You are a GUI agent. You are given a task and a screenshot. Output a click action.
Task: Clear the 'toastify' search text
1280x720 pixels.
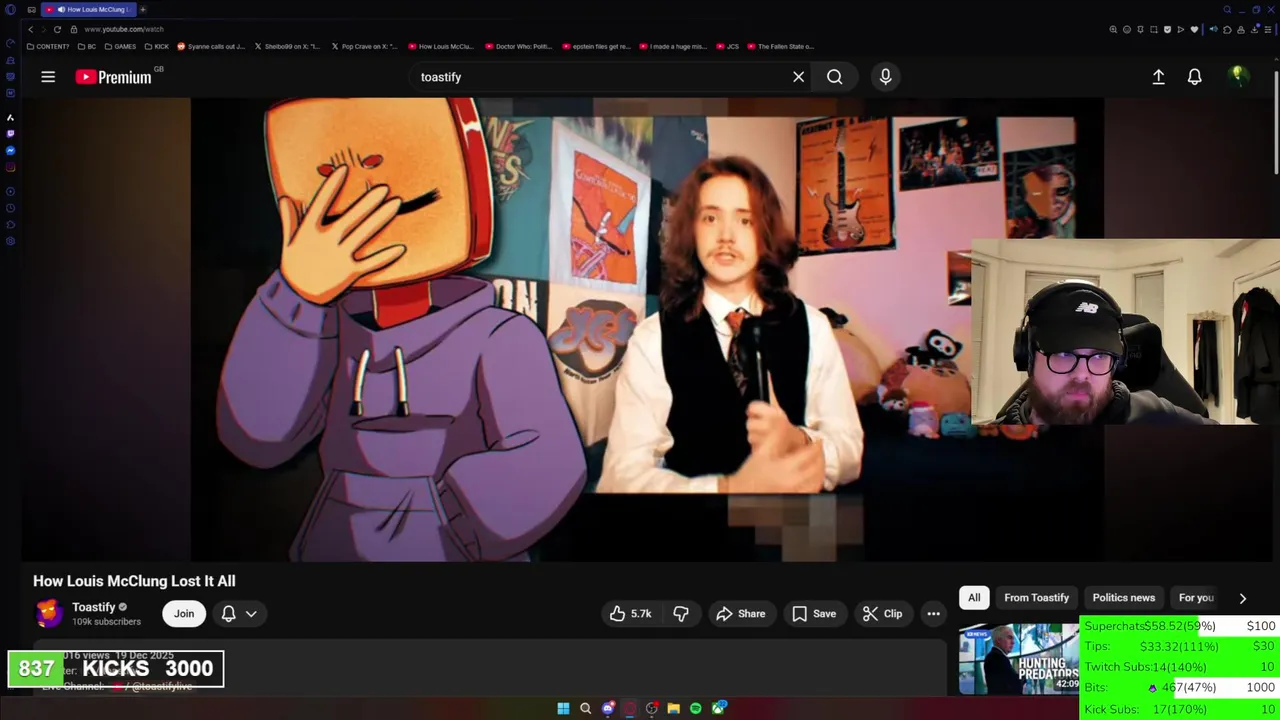click(x=798, y=77)
